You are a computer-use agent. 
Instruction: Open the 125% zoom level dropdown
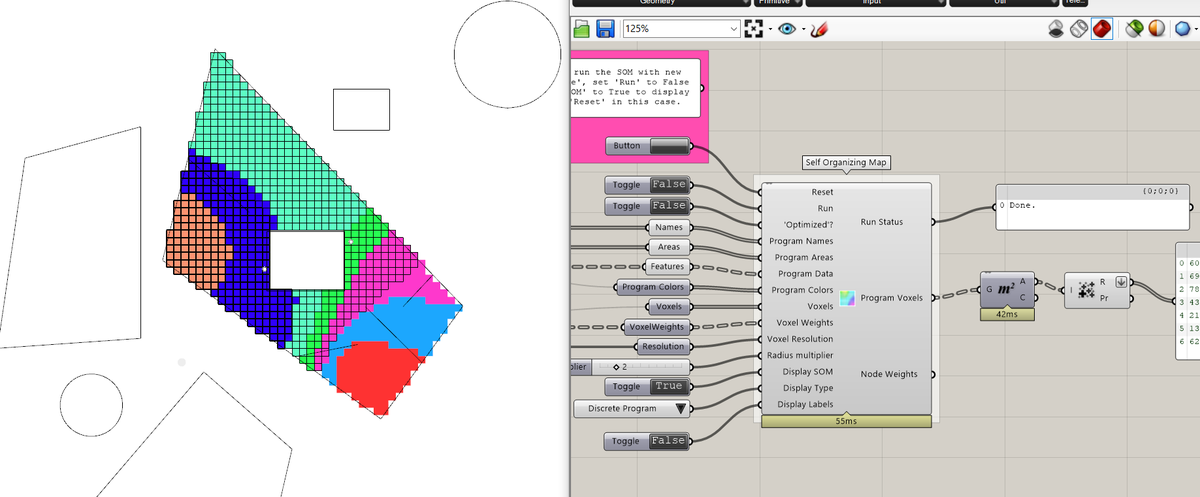coord(734,30)
